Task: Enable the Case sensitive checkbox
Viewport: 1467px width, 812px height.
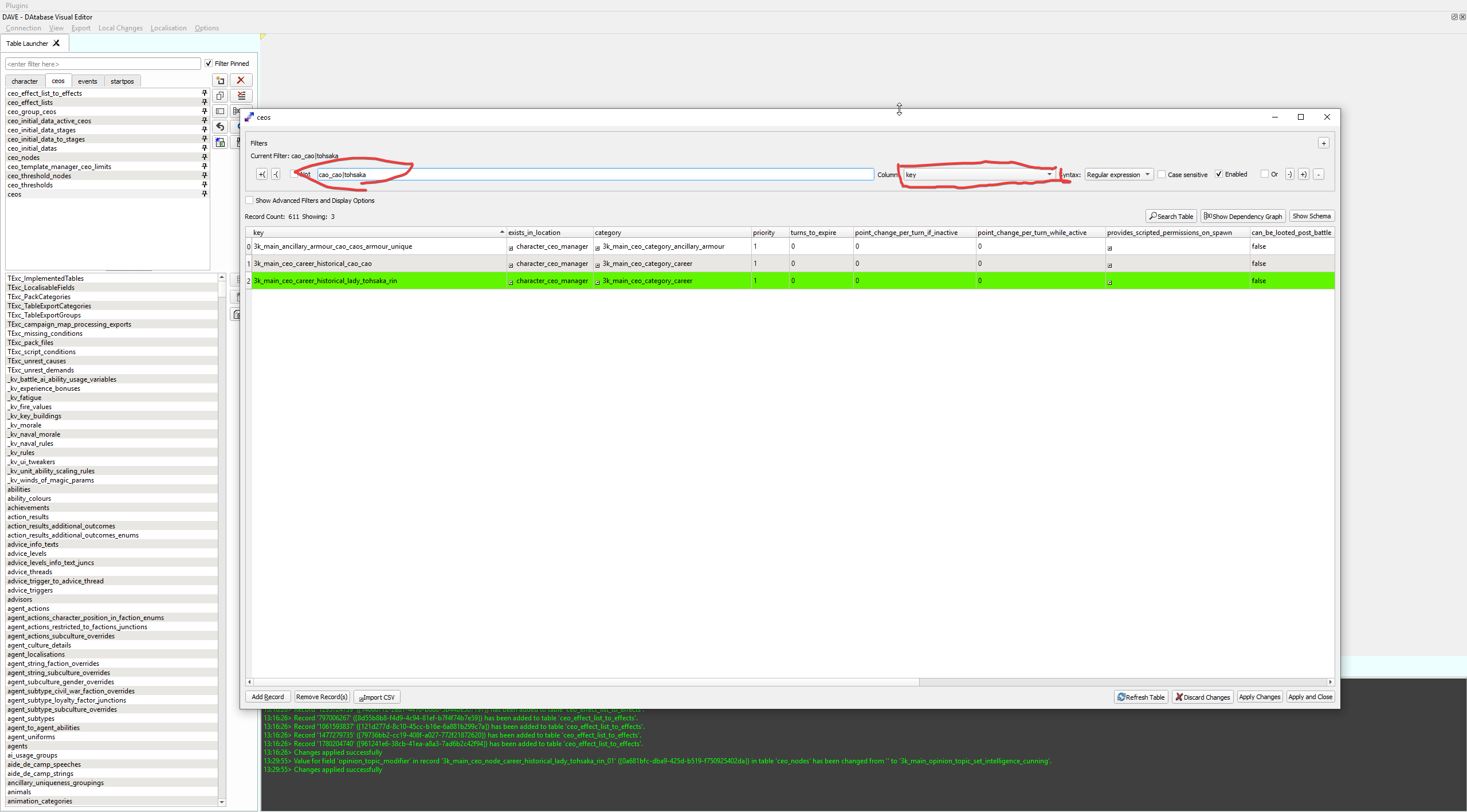Action: click(1162, 175)
